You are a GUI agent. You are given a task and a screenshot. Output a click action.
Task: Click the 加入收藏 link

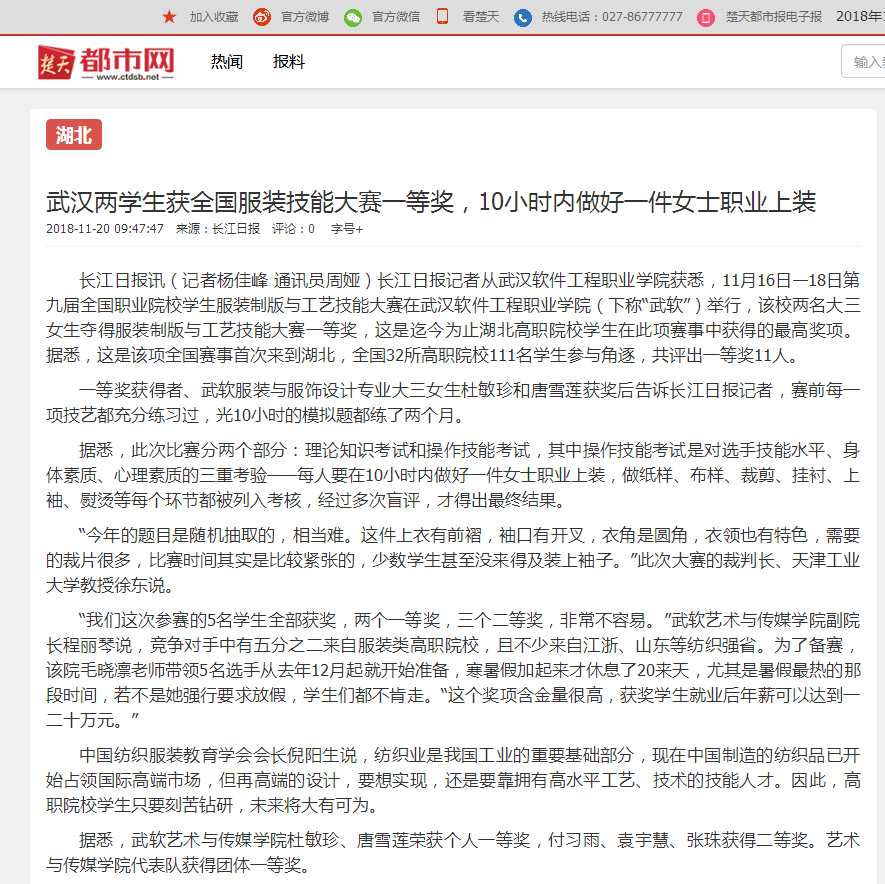(214, 17)
